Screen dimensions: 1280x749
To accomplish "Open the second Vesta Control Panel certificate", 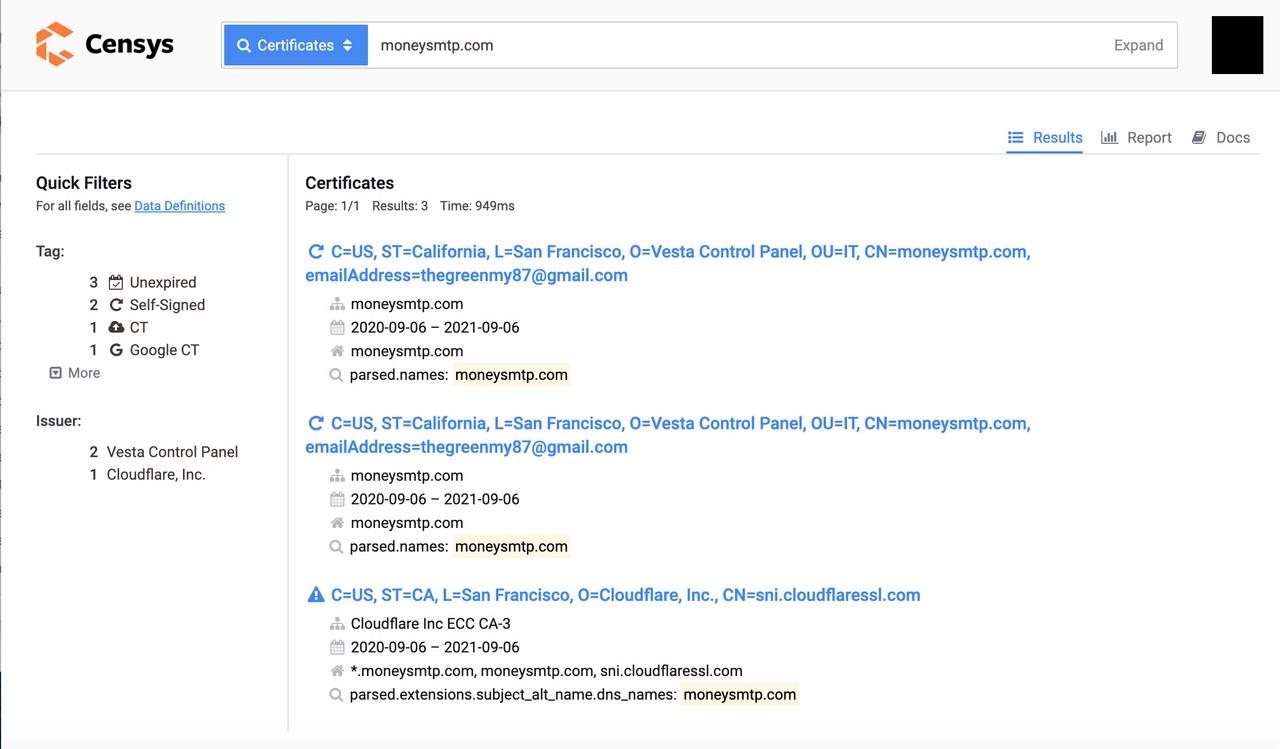I will click(668, 435).
